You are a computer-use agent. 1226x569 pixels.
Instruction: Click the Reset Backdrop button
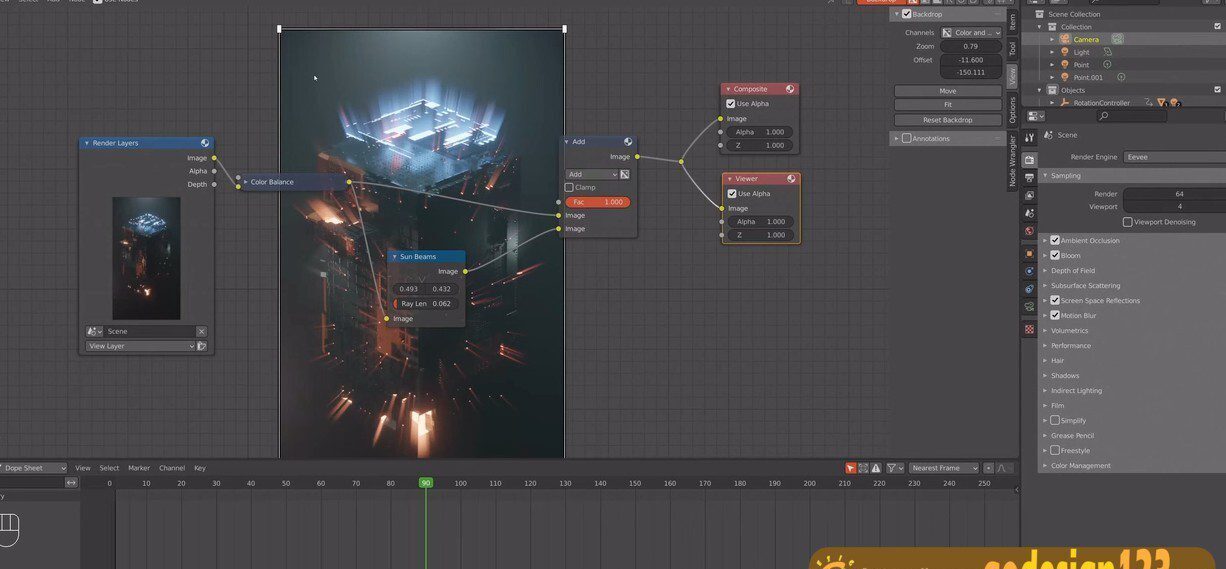coord(947,120)
